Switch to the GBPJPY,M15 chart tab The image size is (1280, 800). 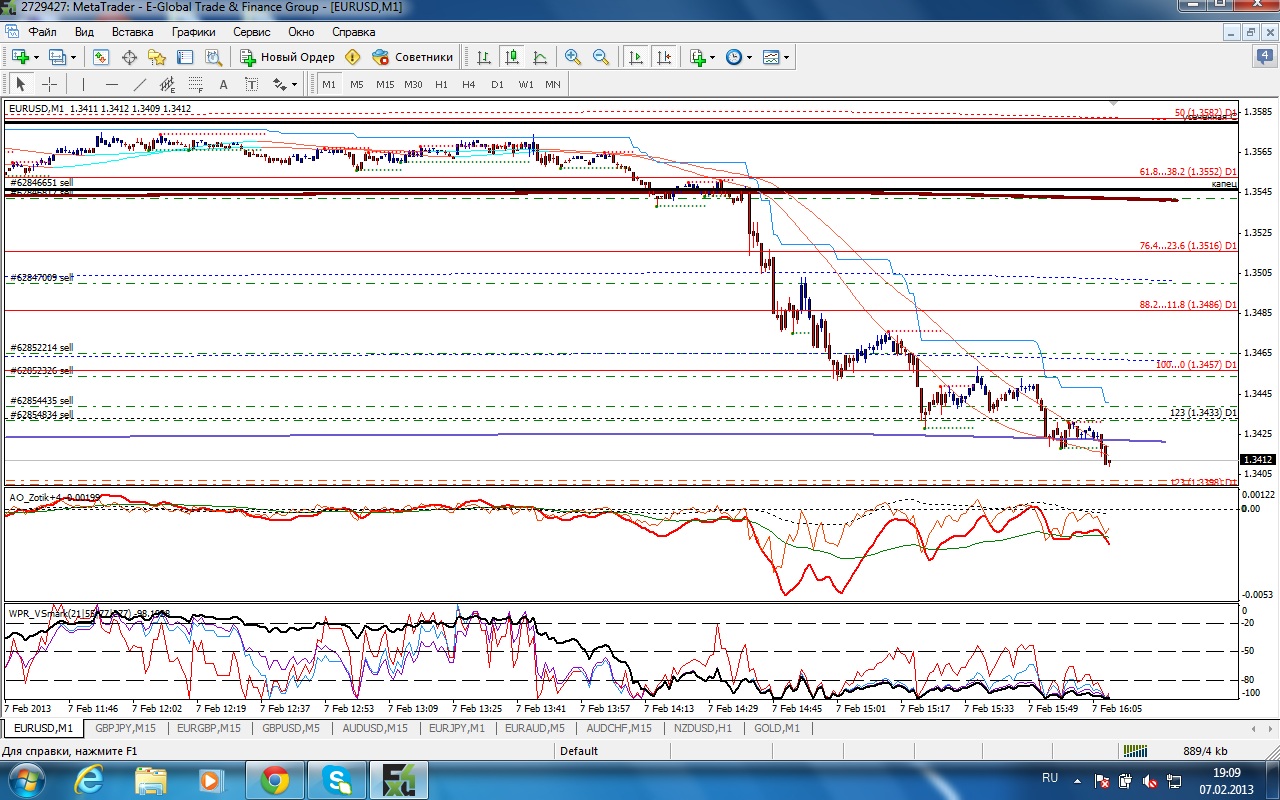coord(125,729)
